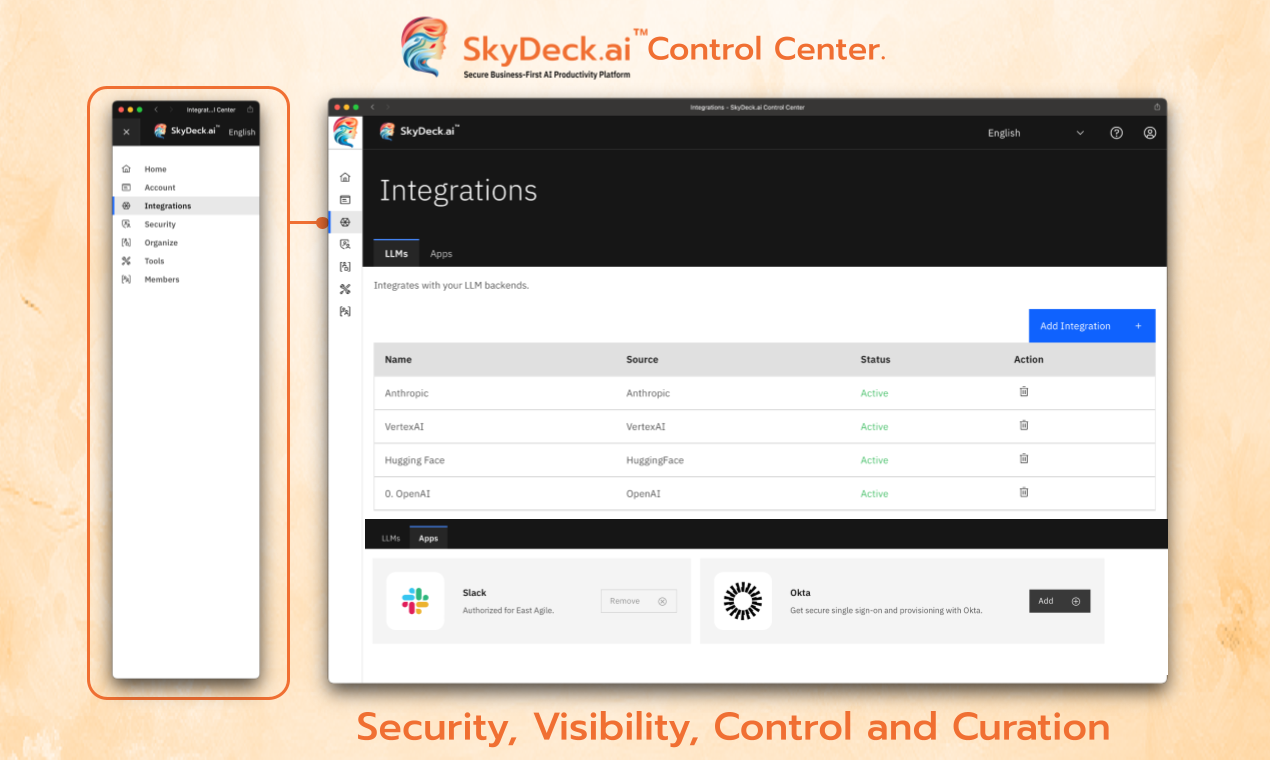
Task: Close the expanded menu with X in small window
Action: point(126,132)
